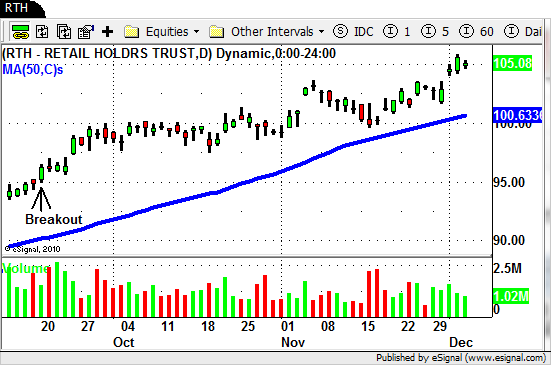Select the IDC symbol button
The image size is (551, 365).
353,32
